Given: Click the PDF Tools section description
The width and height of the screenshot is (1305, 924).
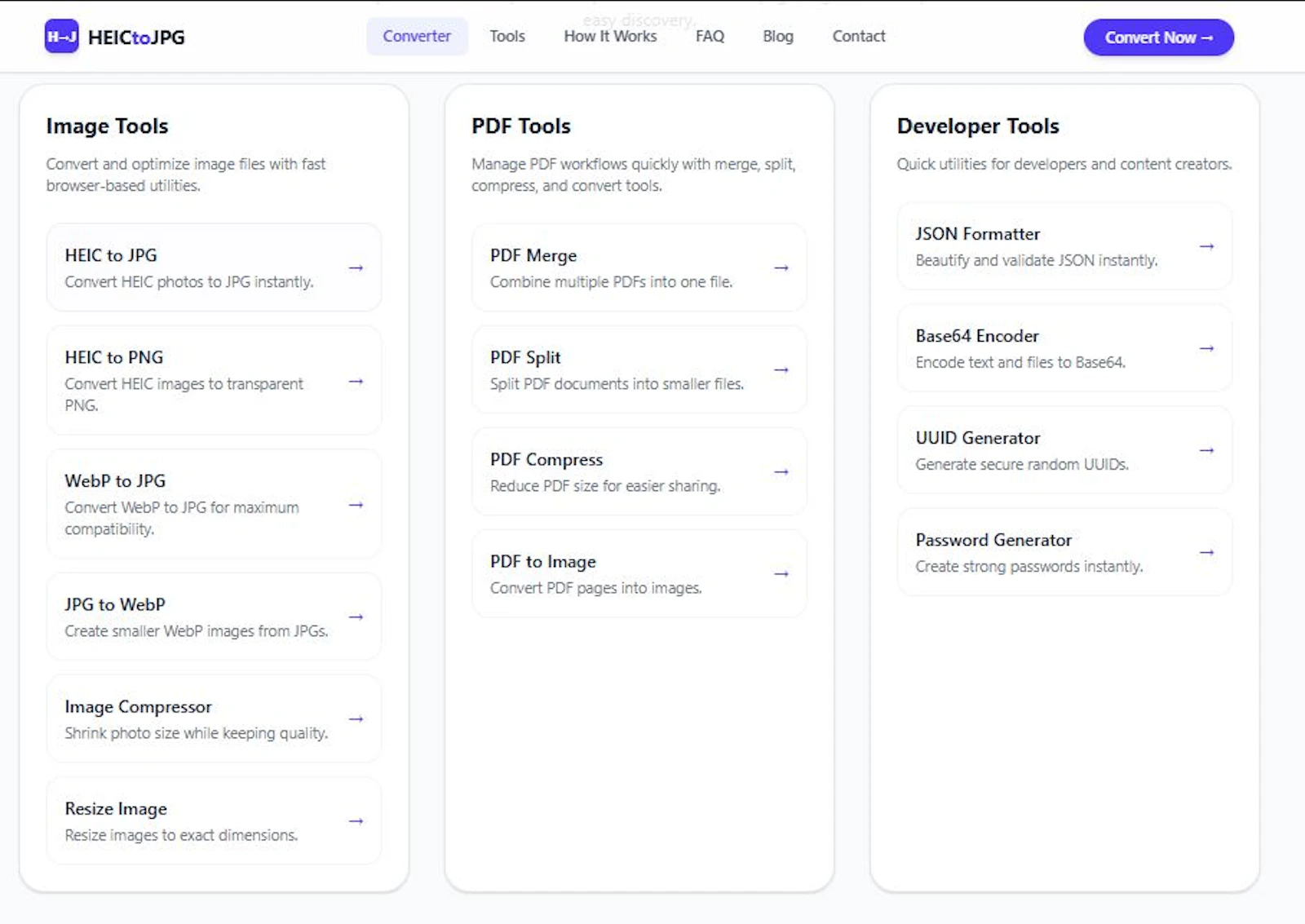Looking at the screenshot, I should (x=634, y=175).
